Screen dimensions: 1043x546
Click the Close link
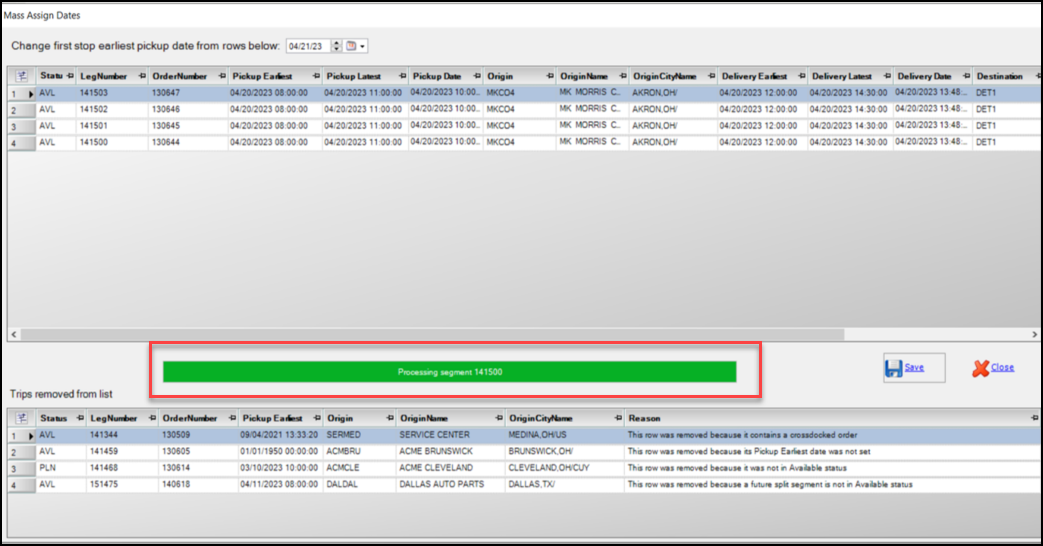1002,367
